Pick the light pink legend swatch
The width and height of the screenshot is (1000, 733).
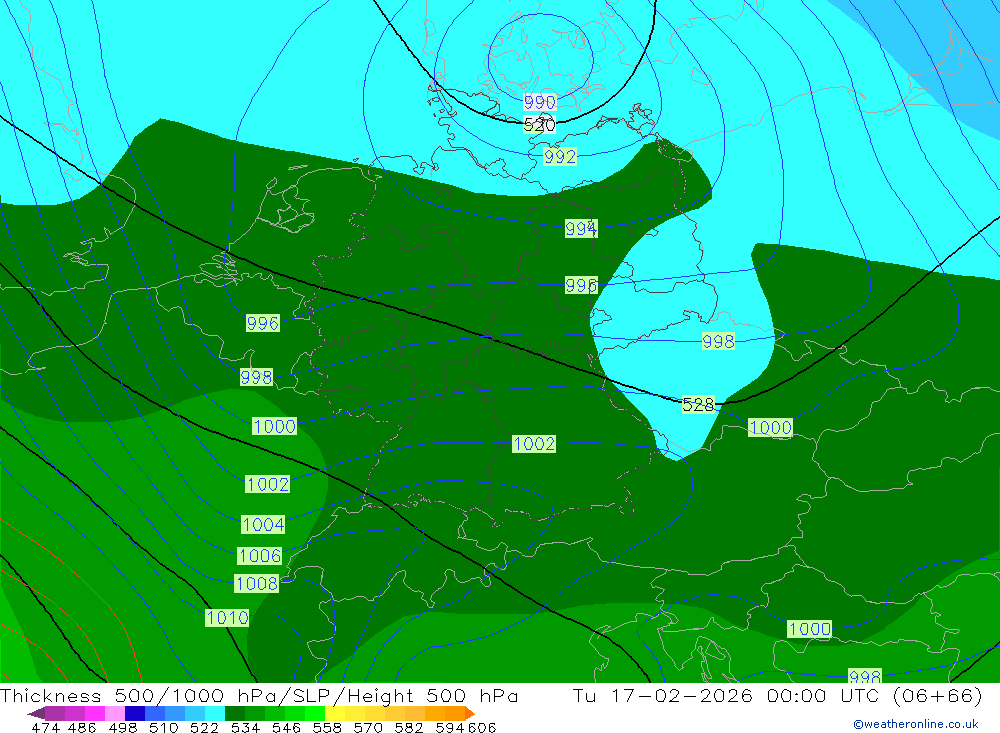pyautogui.click(x=115, y=713)
